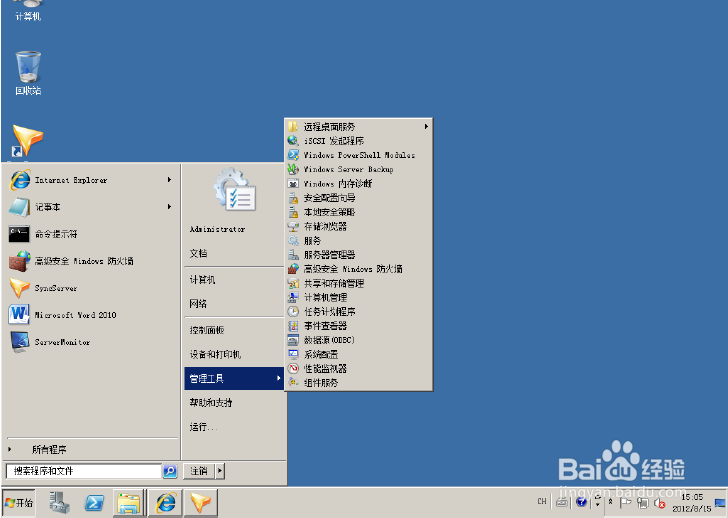Open the 远程桌面服务 folder icon

293,126
